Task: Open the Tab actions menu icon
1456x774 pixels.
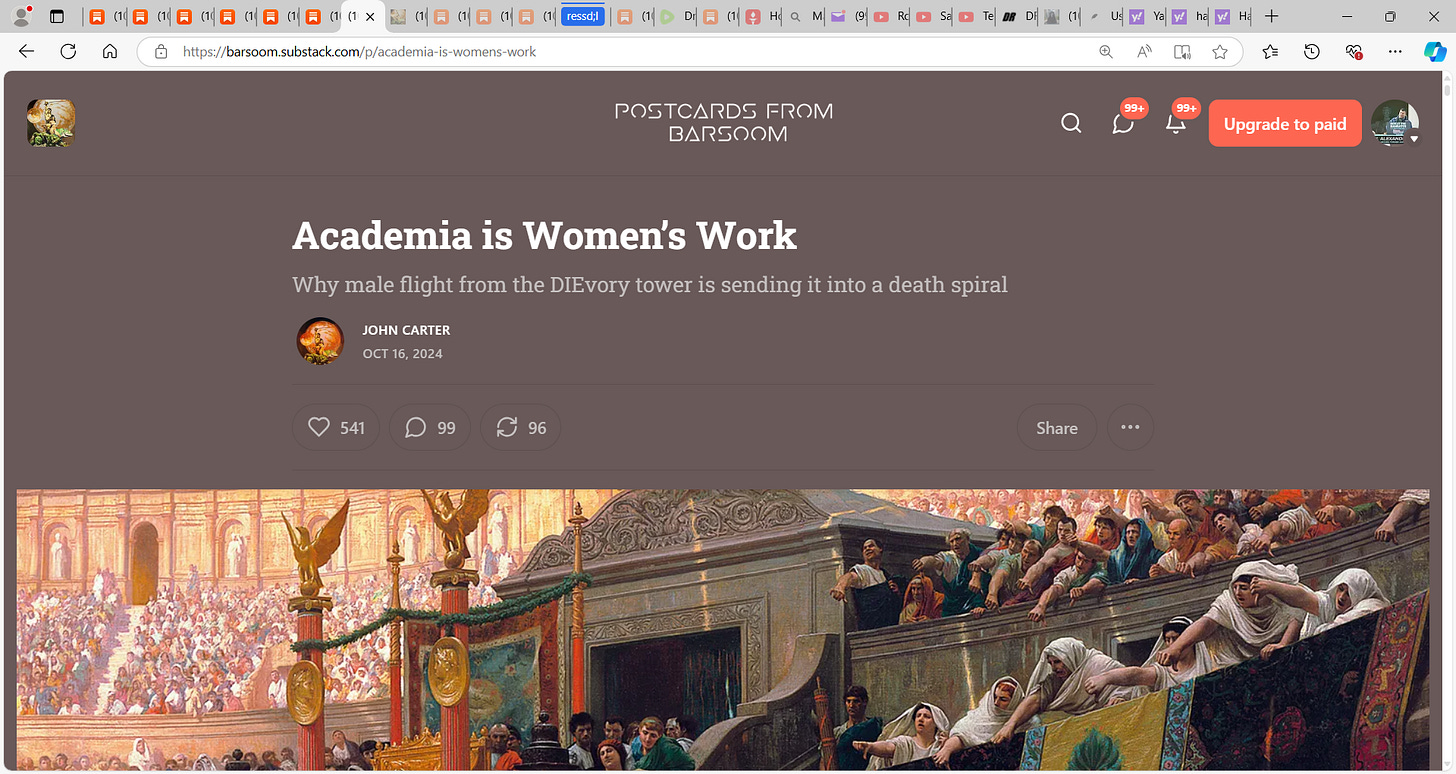Action: coord(57,17)
